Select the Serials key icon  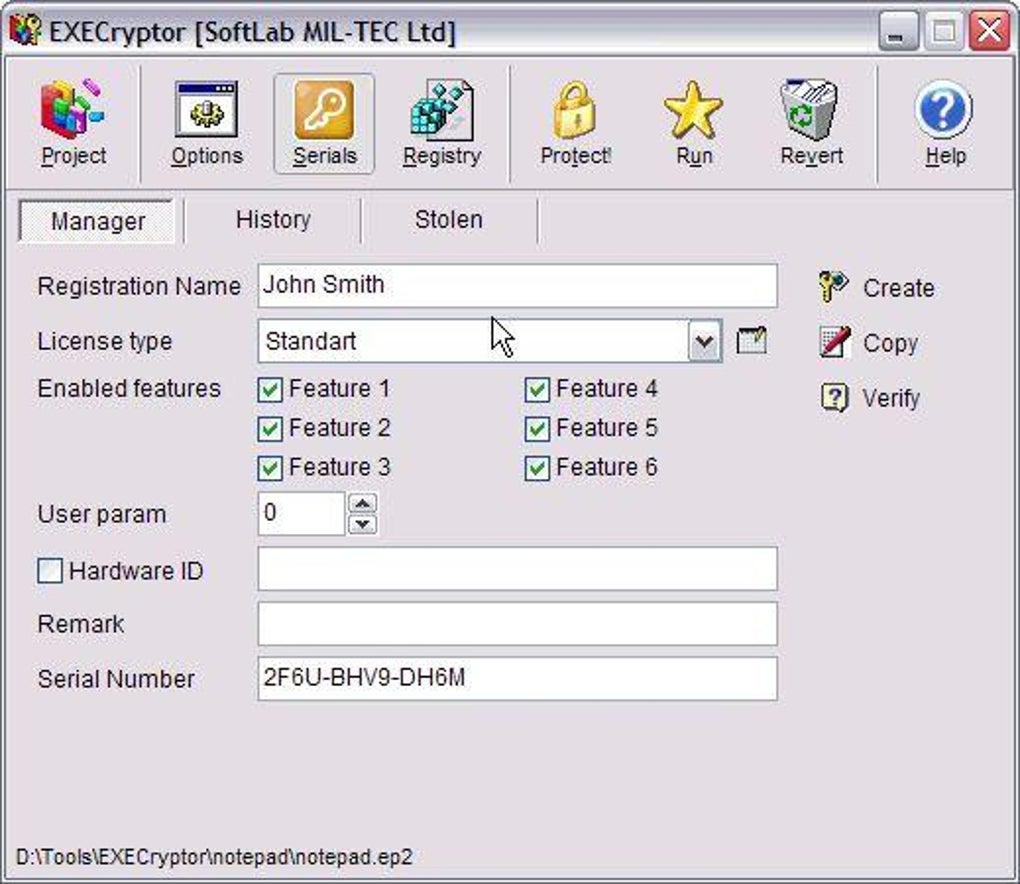[324, 109]
